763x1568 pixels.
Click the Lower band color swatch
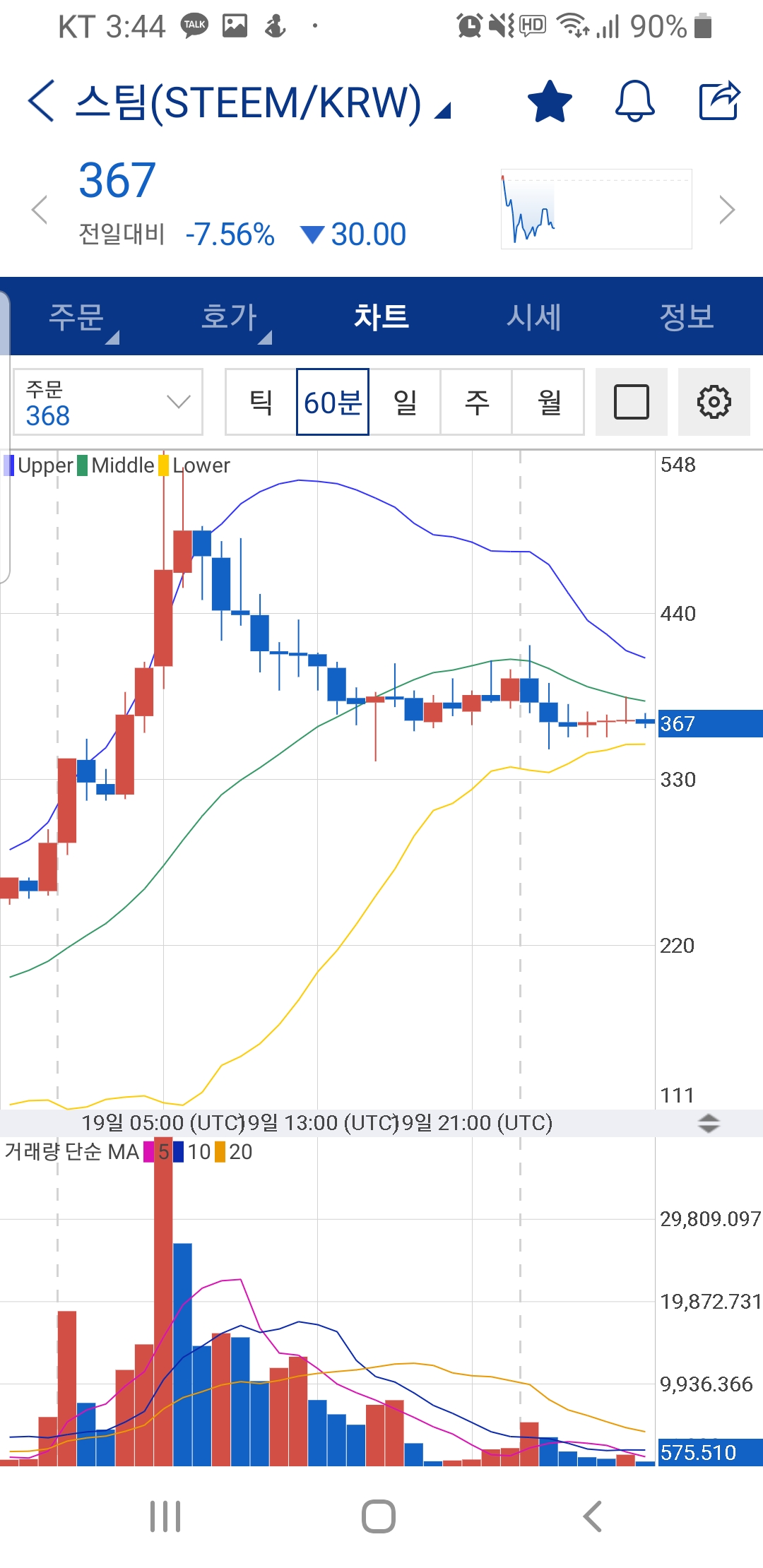coord(163,465)
